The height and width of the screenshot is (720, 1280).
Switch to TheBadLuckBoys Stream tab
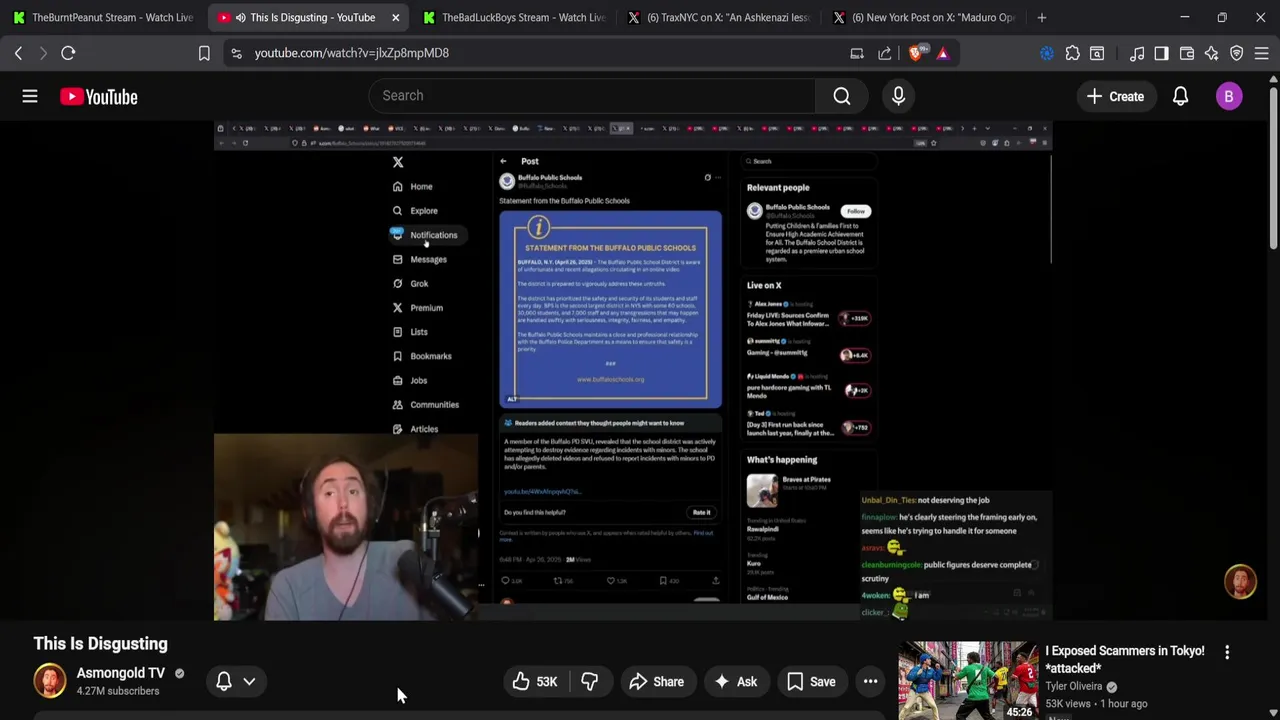512,17
